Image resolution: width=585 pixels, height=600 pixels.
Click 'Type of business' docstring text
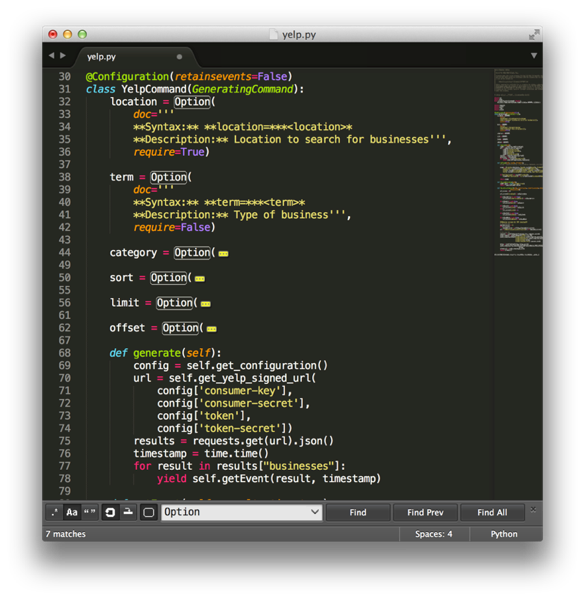point(281,215)
